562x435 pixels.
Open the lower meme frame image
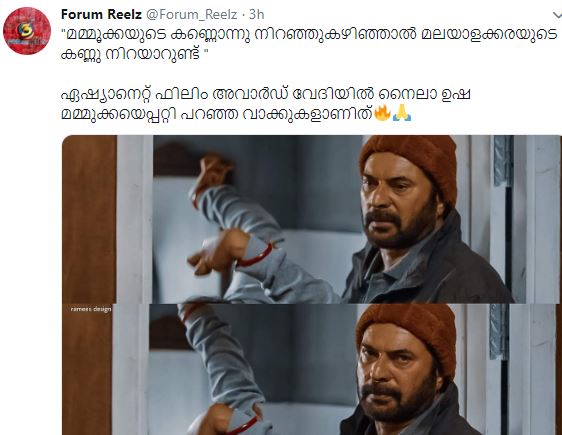click(312, 369)
